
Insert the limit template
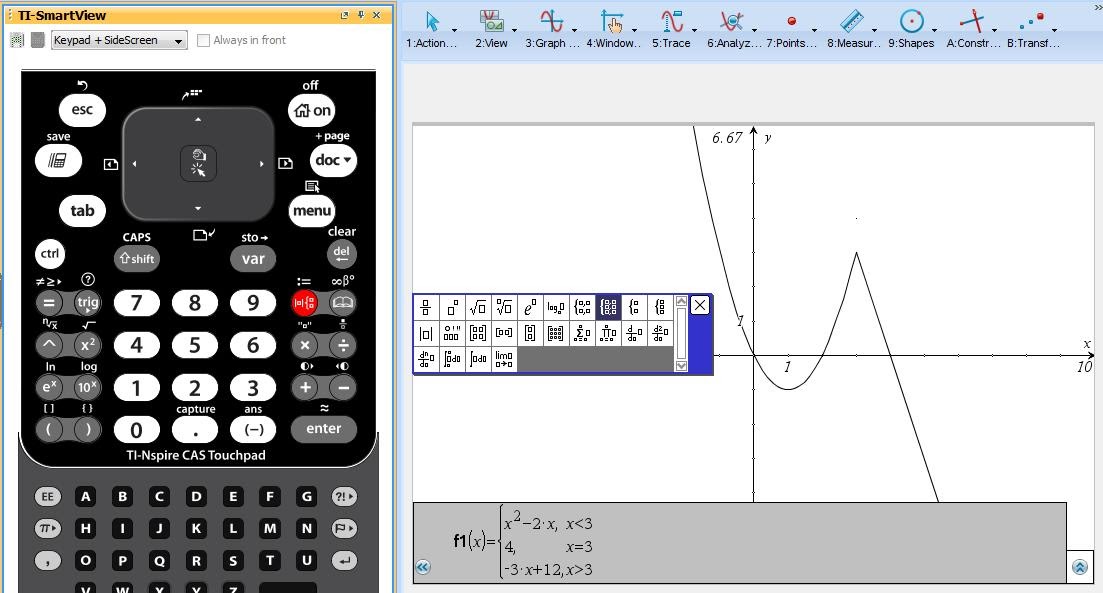tap(504, 359)
